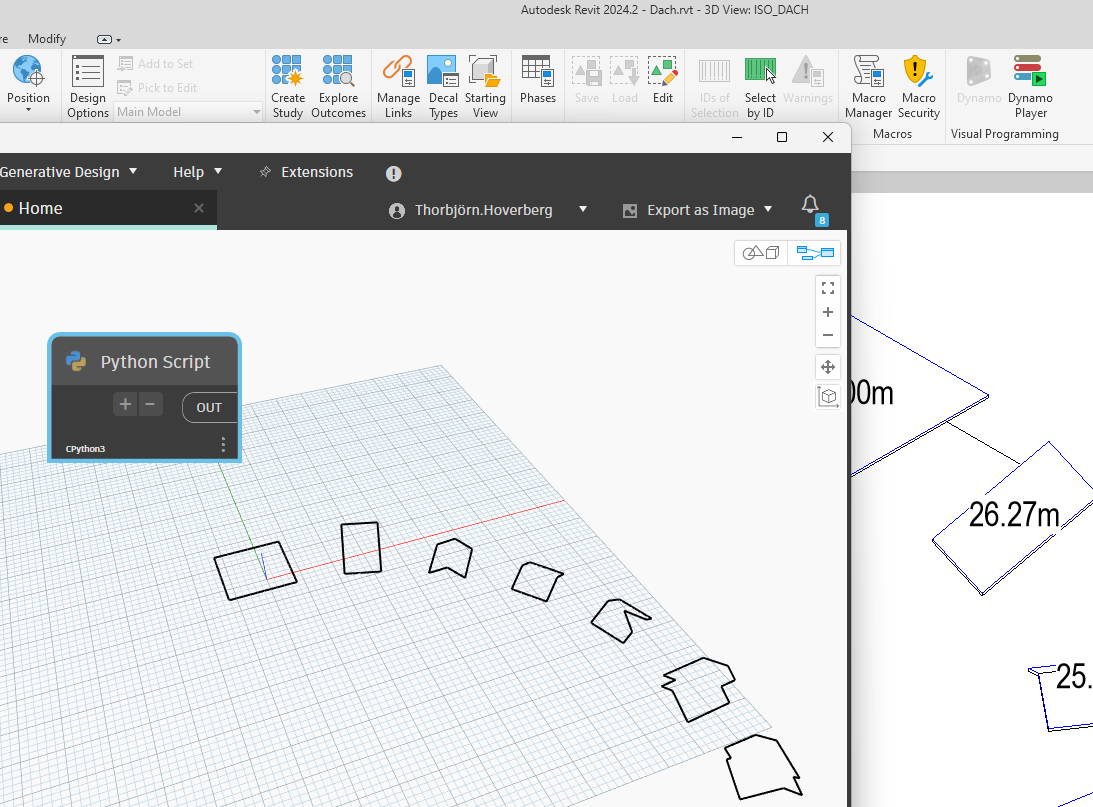The image size is (1093, 807).
Task: Open the Export as Image dropdown
Action: click(698, 210)
